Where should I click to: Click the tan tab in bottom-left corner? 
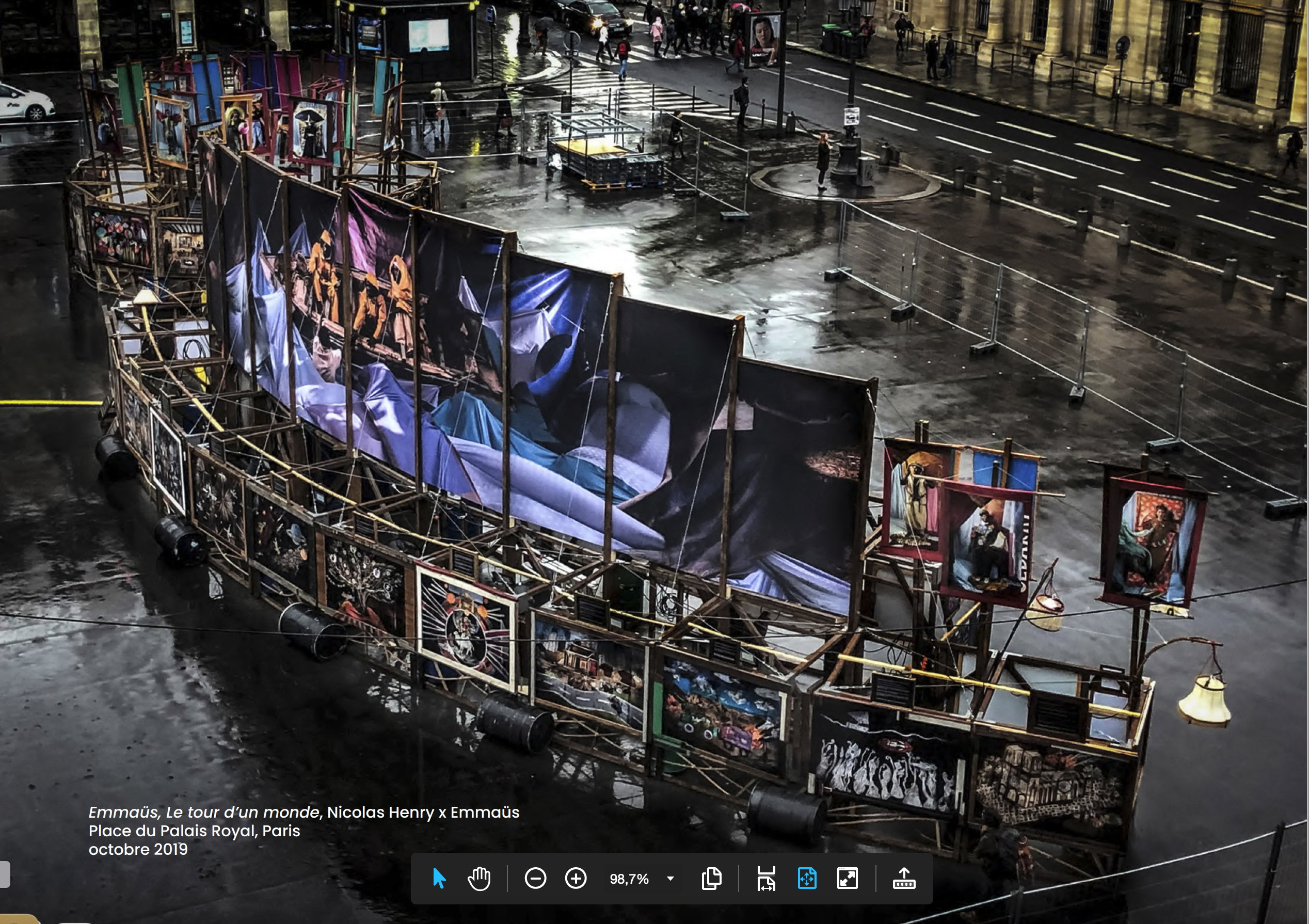click(17, 919)
